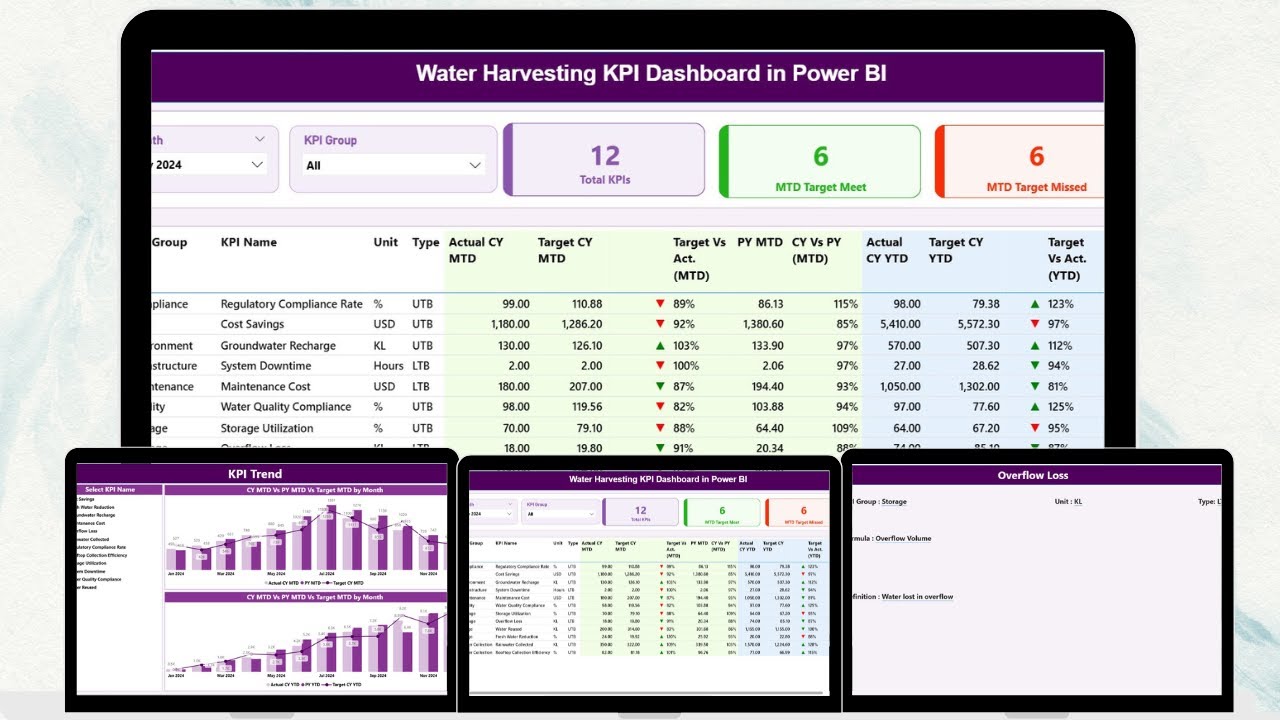Click red MTD arrow in Storage Utilization row, laptop dashboard

(660, 428)
